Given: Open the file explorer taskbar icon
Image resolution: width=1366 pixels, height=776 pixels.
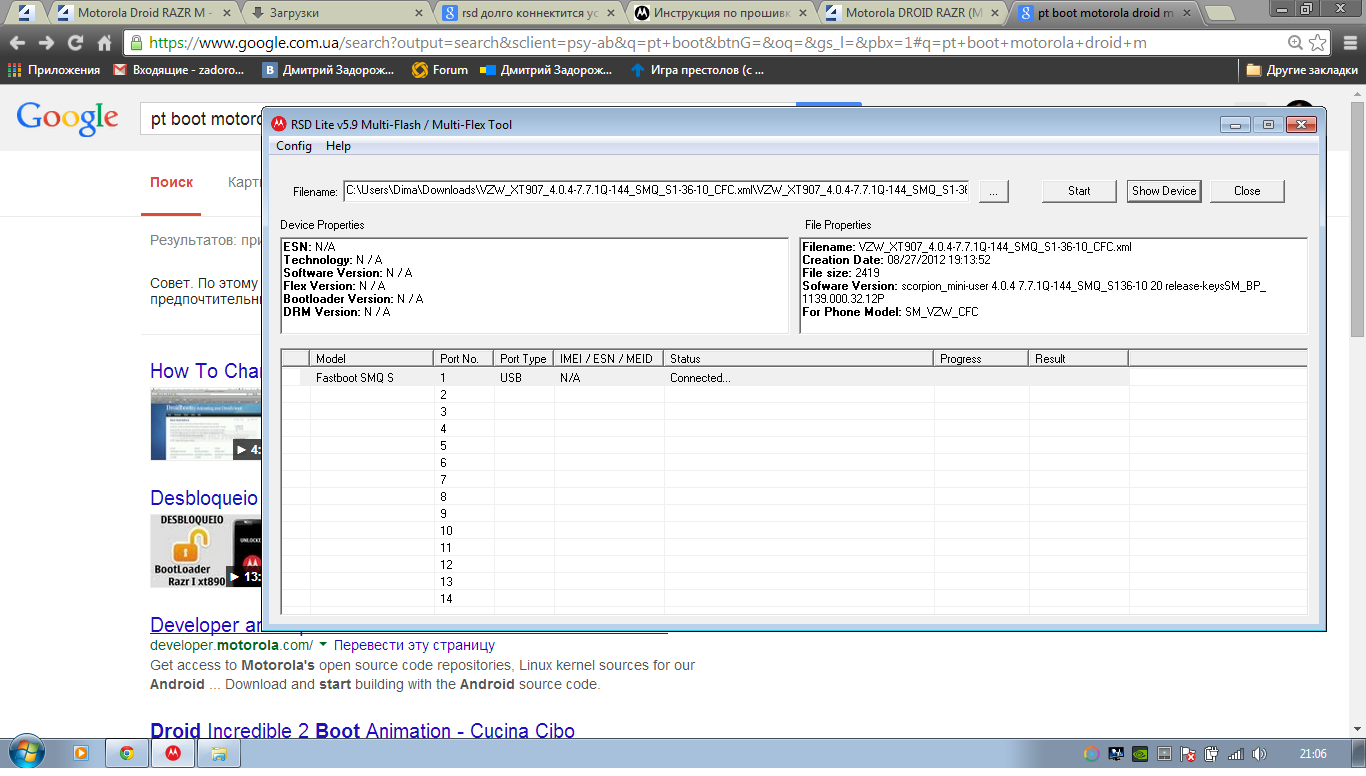Looking at the screenshot, I should (219, 753).
